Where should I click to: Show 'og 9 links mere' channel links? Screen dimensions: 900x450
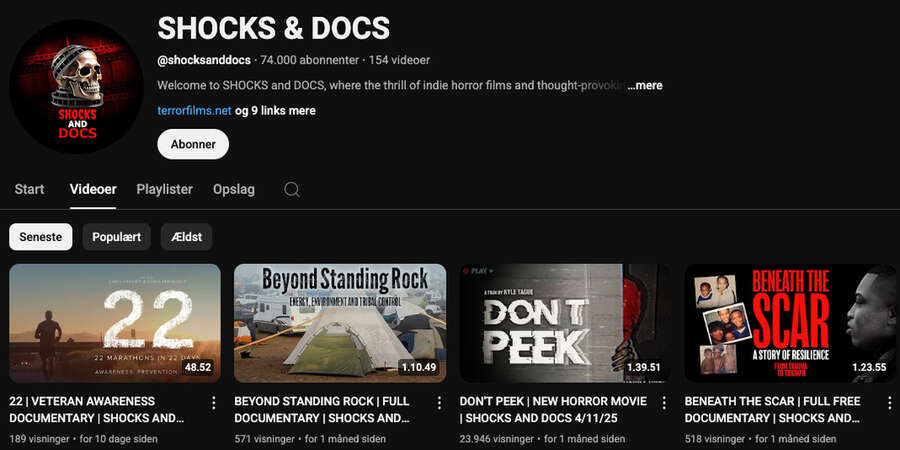tap(276, 111)
